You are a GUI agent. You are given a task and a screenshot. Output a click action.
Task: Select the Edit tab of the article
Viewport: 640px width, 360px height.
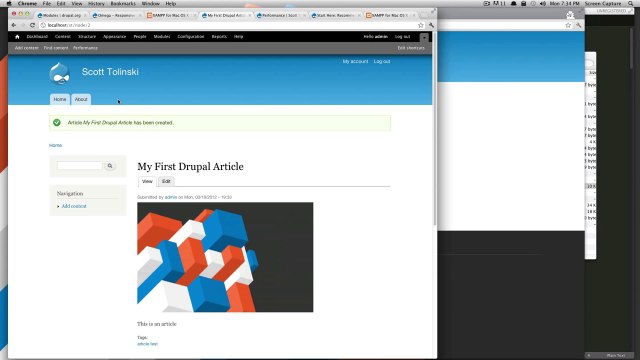coord(166,181)
